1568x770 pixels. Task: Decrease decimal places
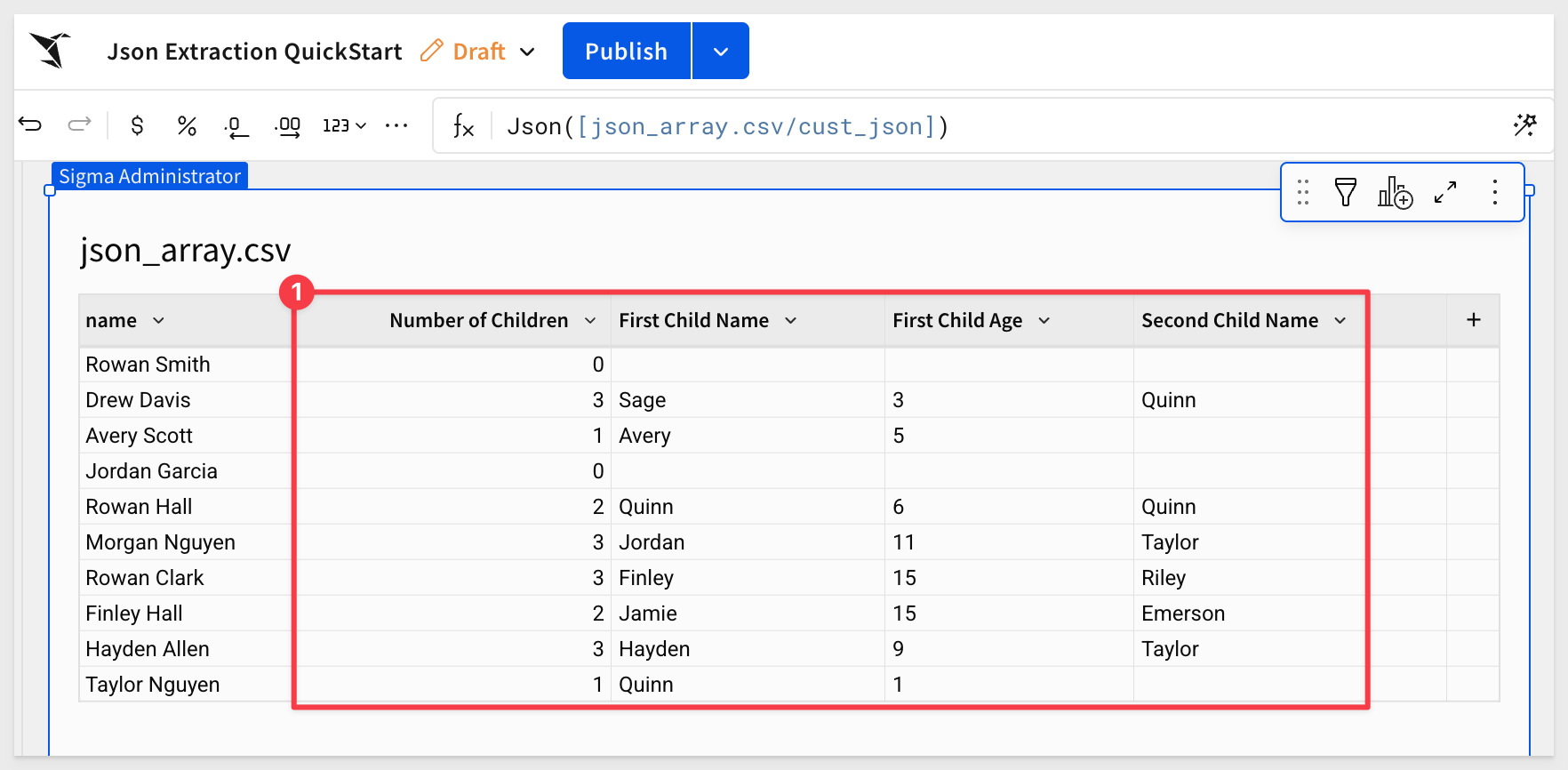236,127
